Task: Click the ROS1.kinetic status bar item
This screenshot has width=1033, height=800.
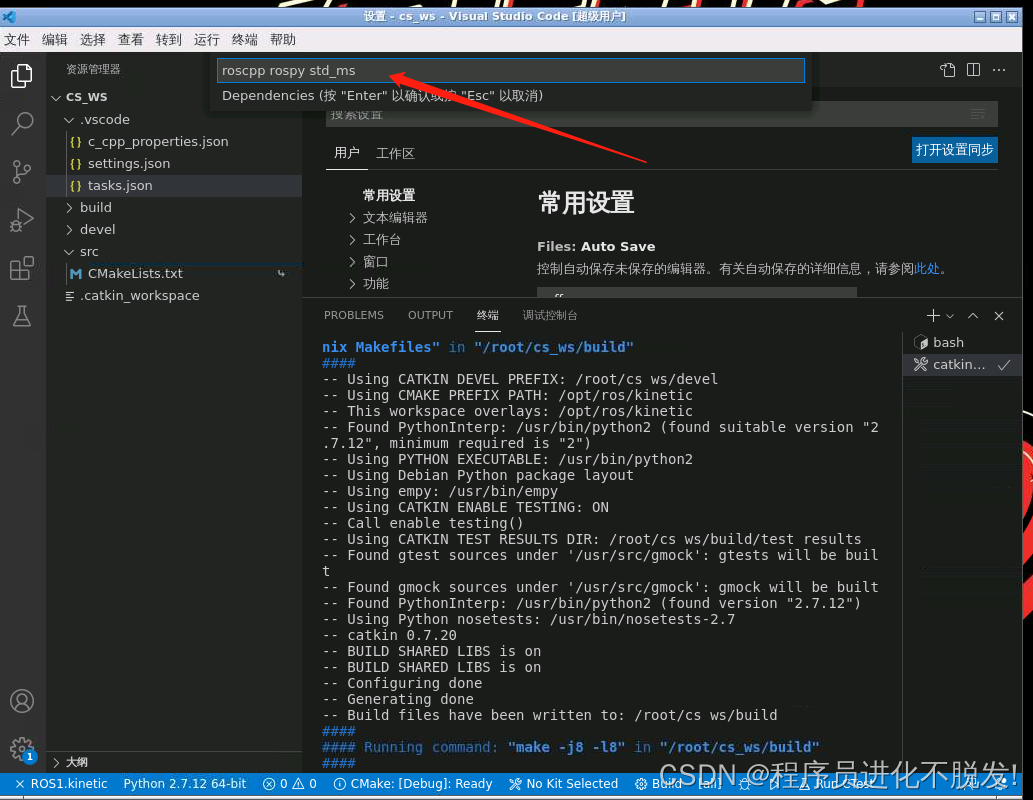Action: (61, 784)
